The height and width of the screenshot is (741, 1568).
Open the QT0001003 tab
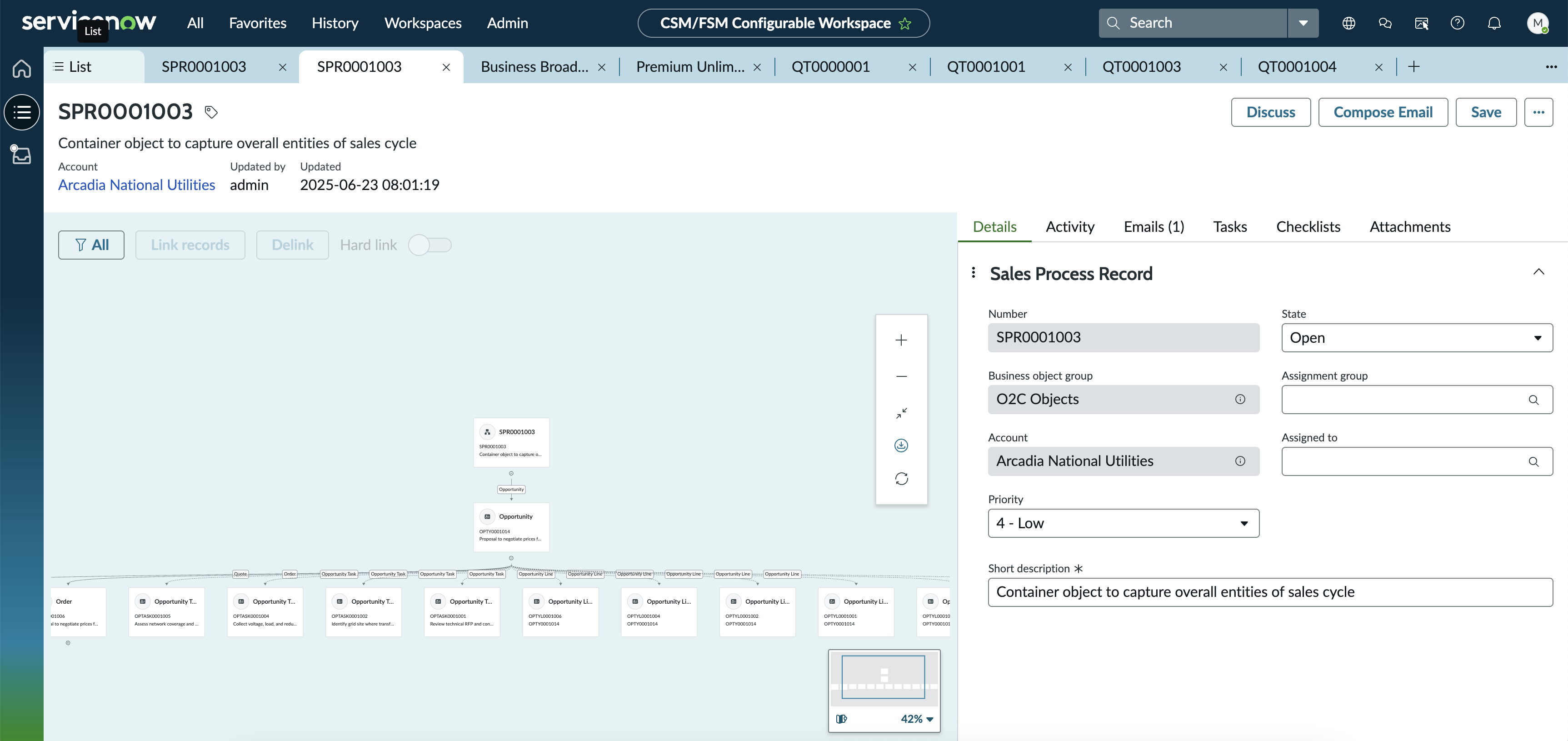[1141, 67]
